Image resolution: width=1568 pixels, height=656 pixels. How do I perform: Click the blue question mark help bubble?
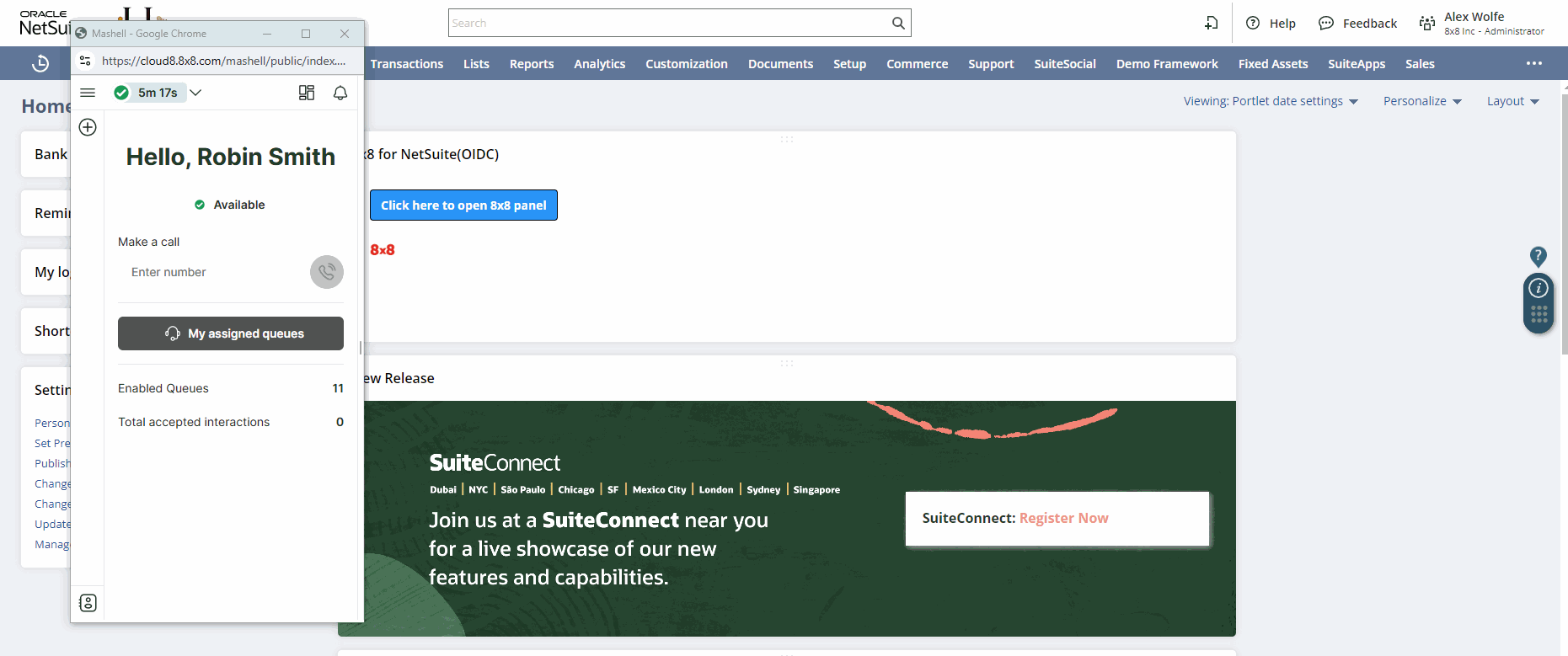[1538, 256]
